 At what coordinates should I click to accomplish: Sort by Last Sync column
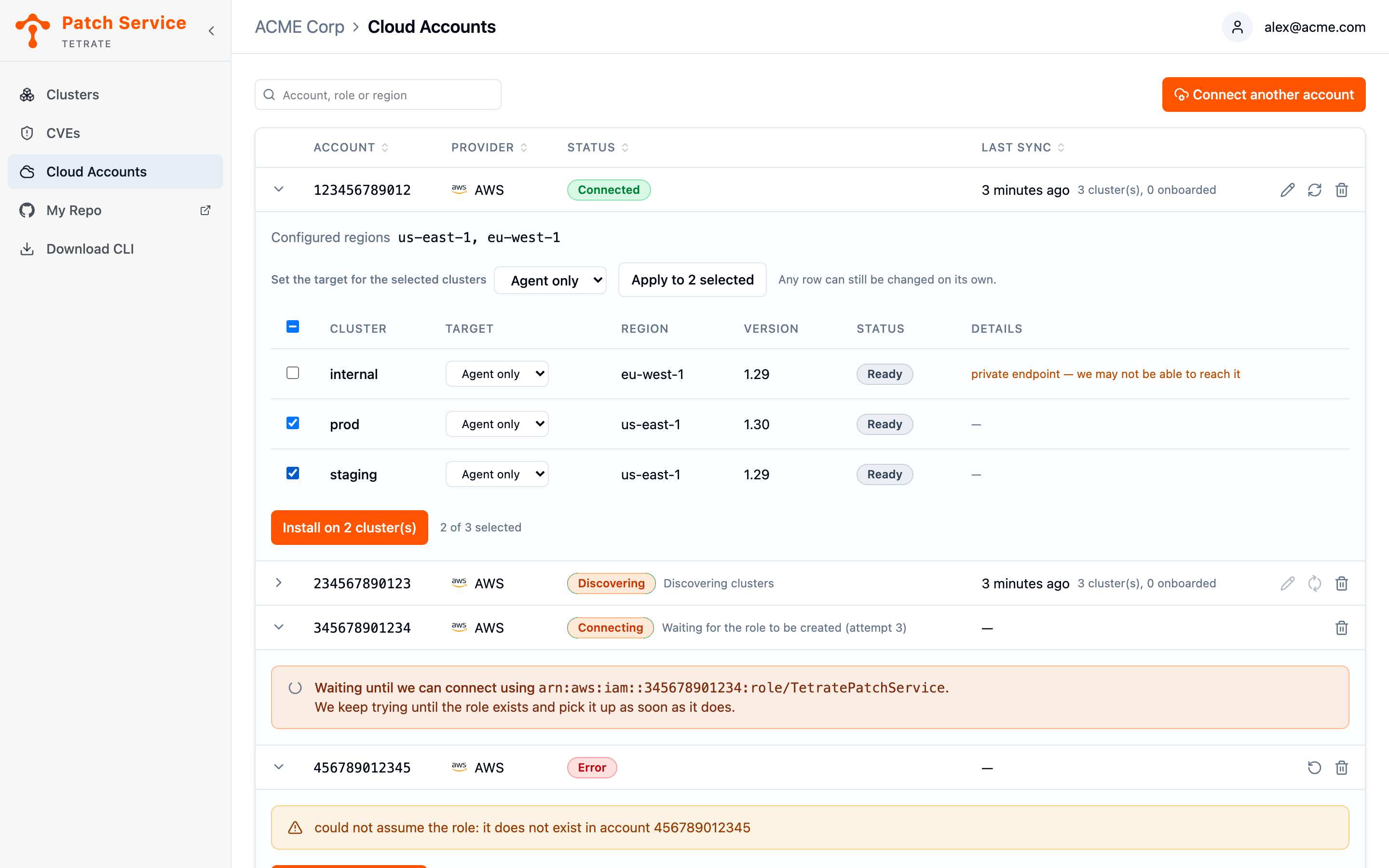(x=1023, y=148)
